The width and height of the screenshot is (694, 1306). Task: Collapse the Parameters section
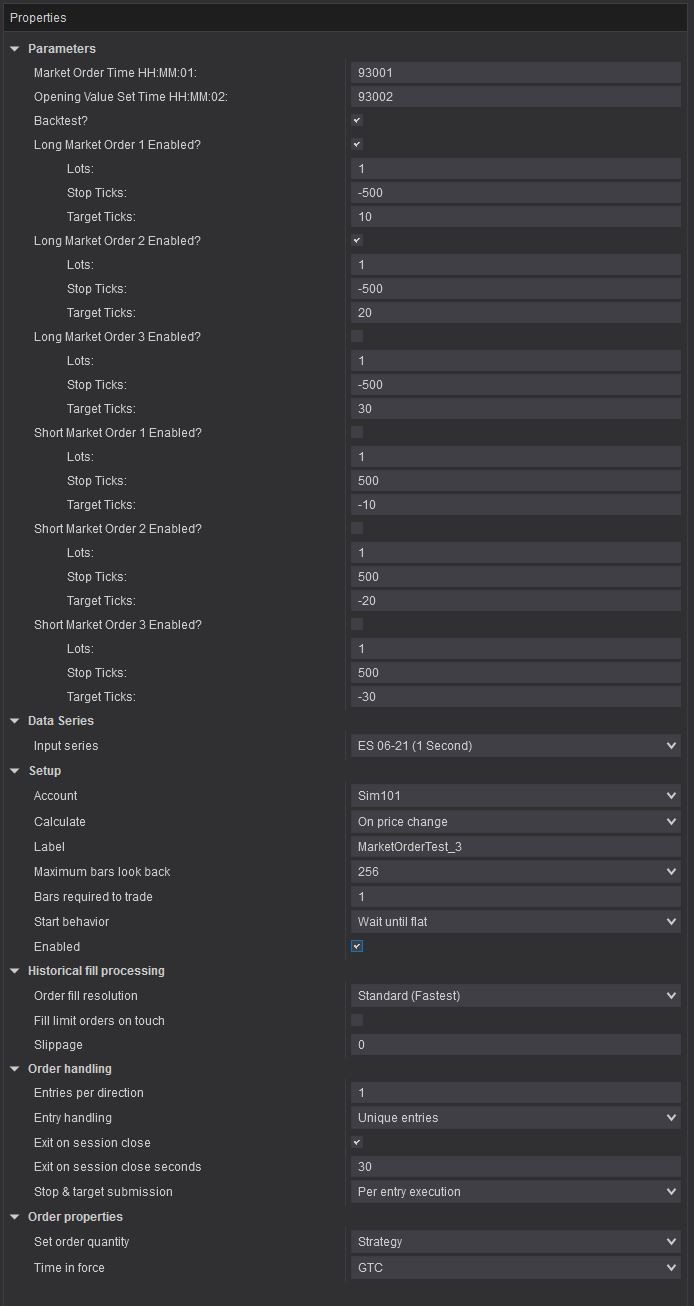click(15, 49)
